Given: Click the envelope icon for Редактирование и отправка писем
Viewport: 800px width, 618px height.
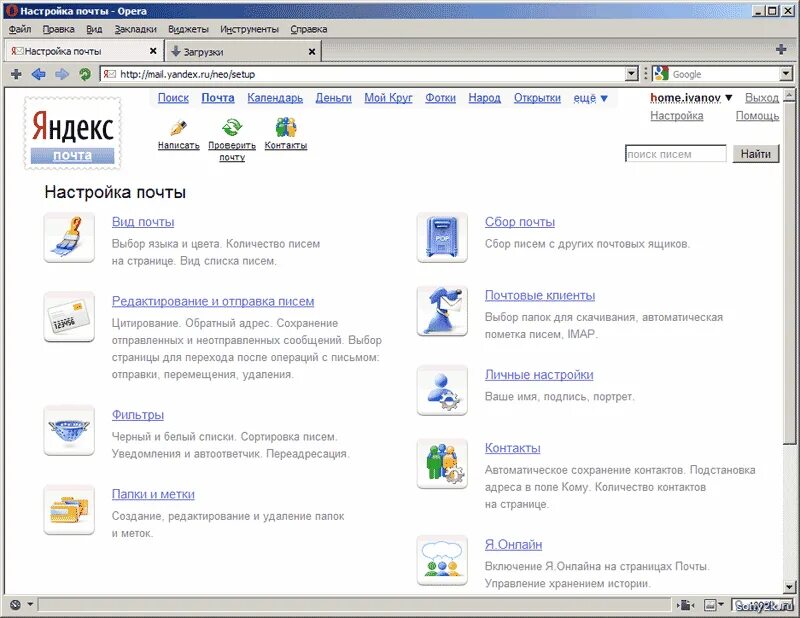Looking at the screenshot, I should (x=69, y=317).
